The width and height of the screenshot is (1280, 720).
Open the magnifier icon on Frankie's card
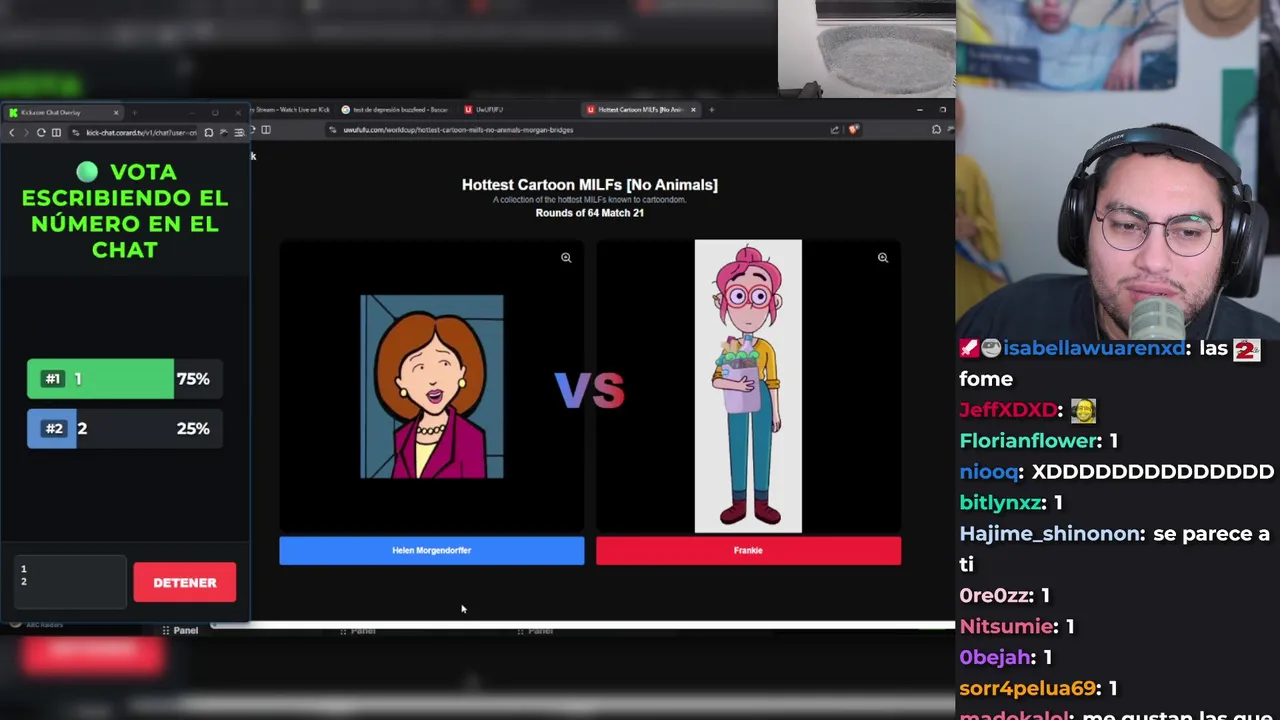coord(883,258)
